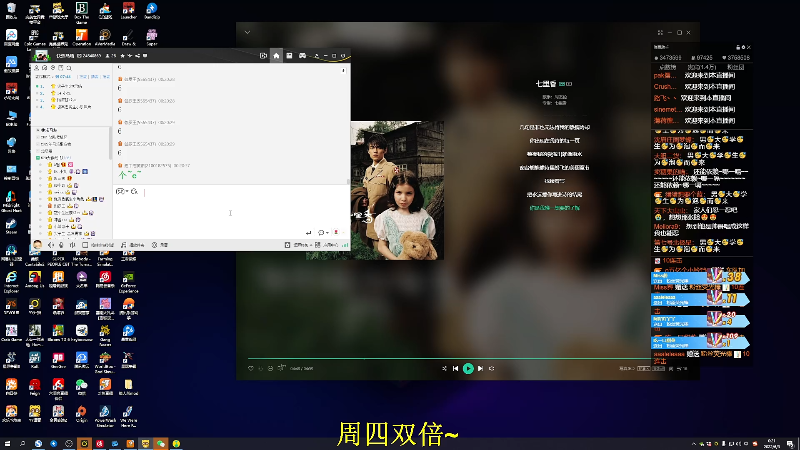Click the 七里香 album cover art
800x450 pixels.
(397, 191)
